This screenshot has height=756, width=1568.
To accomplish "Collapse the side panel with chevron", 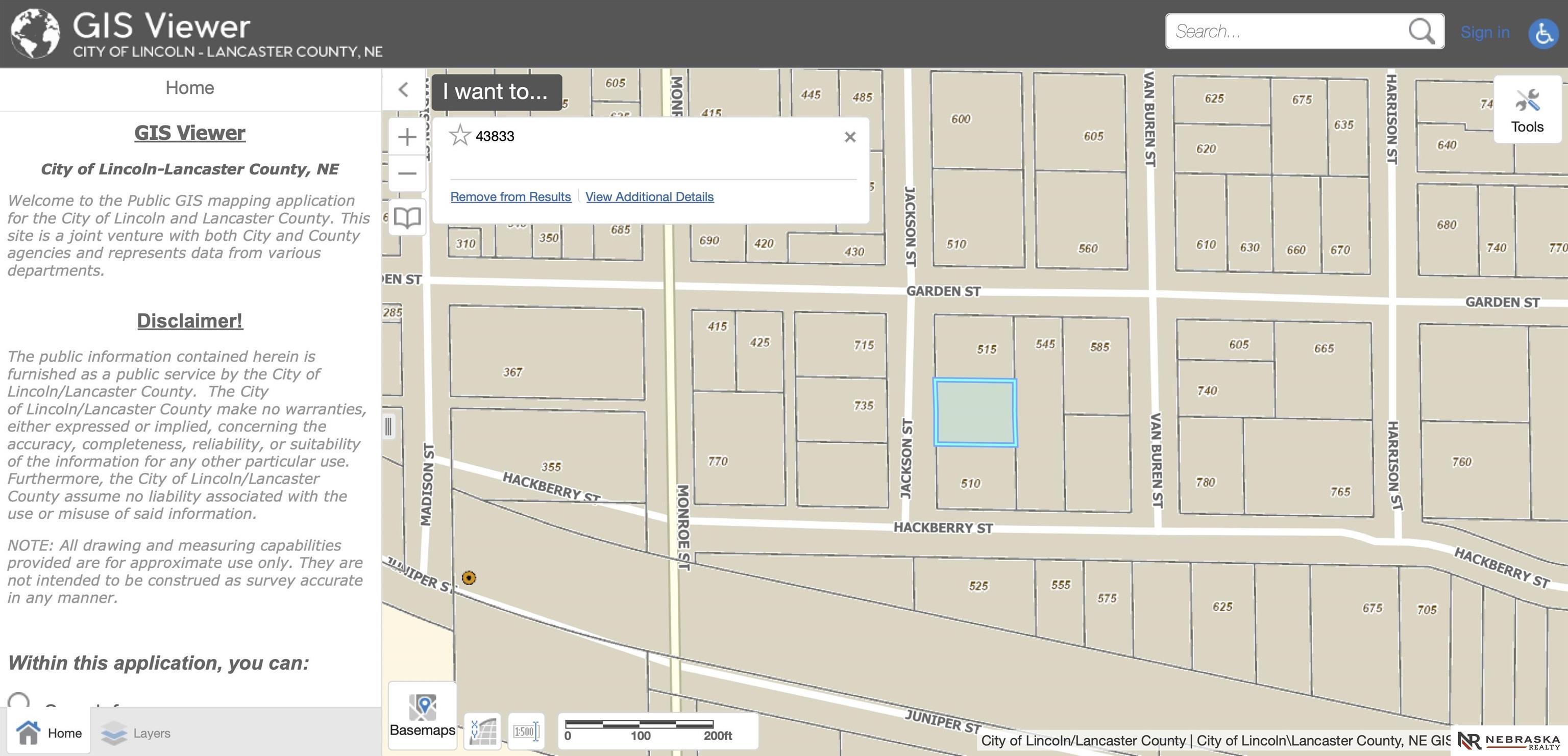I will coord(403,90).
